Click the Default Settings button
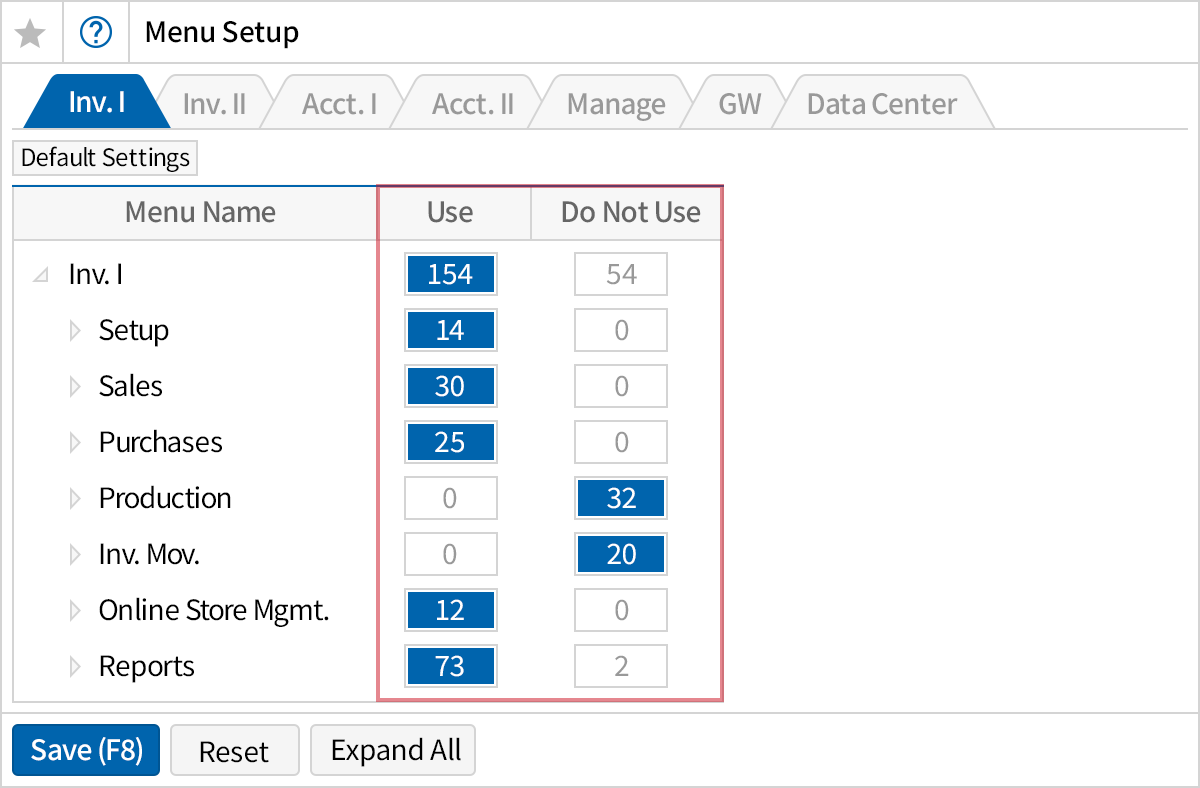1200x788 pixels. tap(104, 157)
